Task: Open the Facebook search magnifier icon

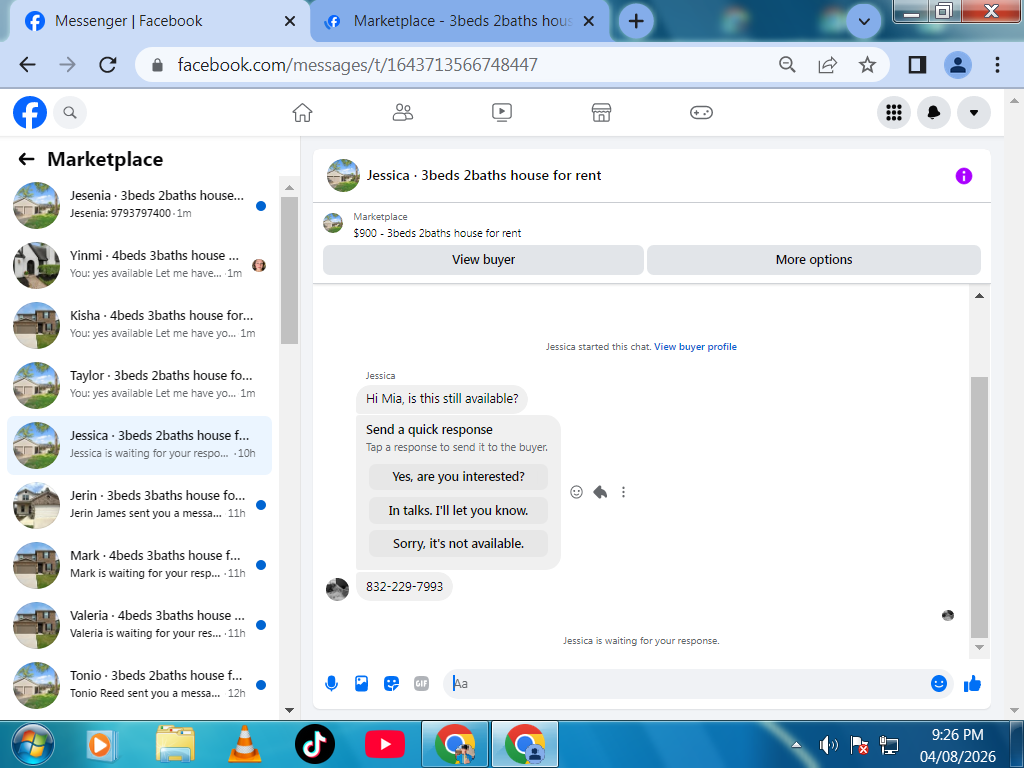Action: click(70, 112)
